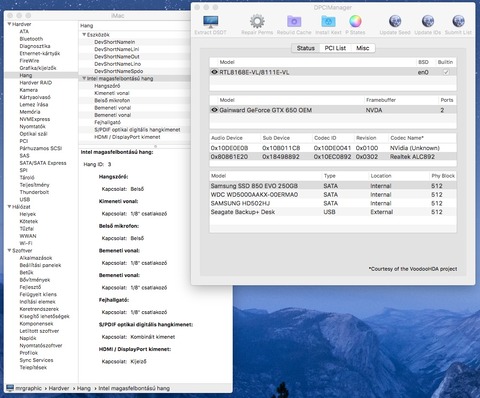Screen dimensions: 480x398
Task: Click Hang in the bottom path bar
Action: coord(84,388)
